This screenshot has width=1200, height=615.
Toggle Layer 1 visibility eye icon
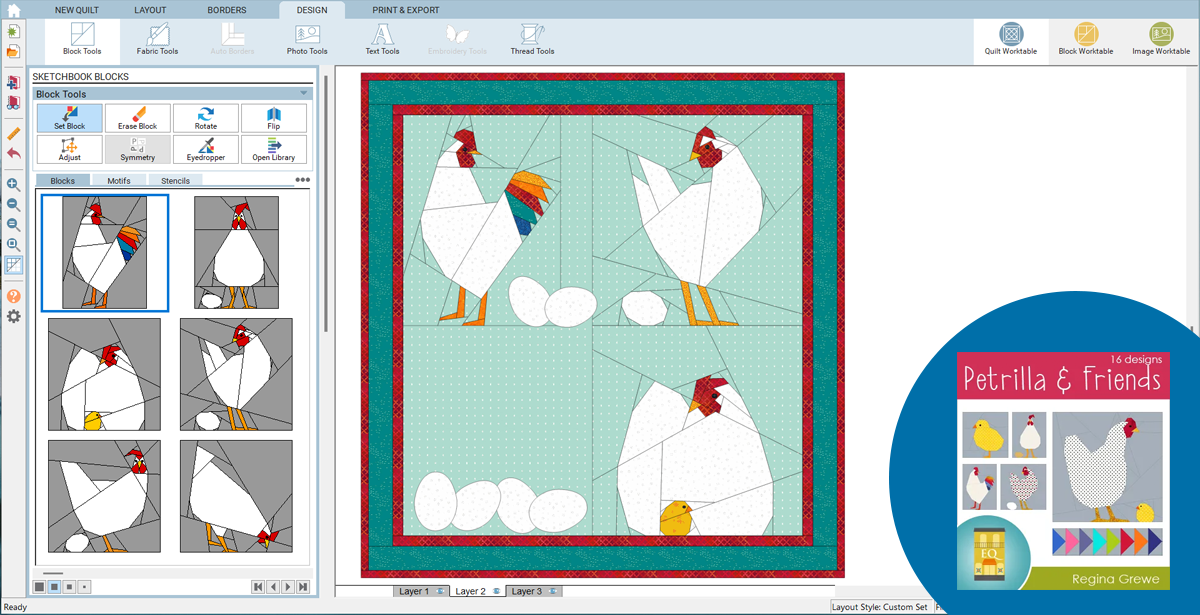coord(440,592)
